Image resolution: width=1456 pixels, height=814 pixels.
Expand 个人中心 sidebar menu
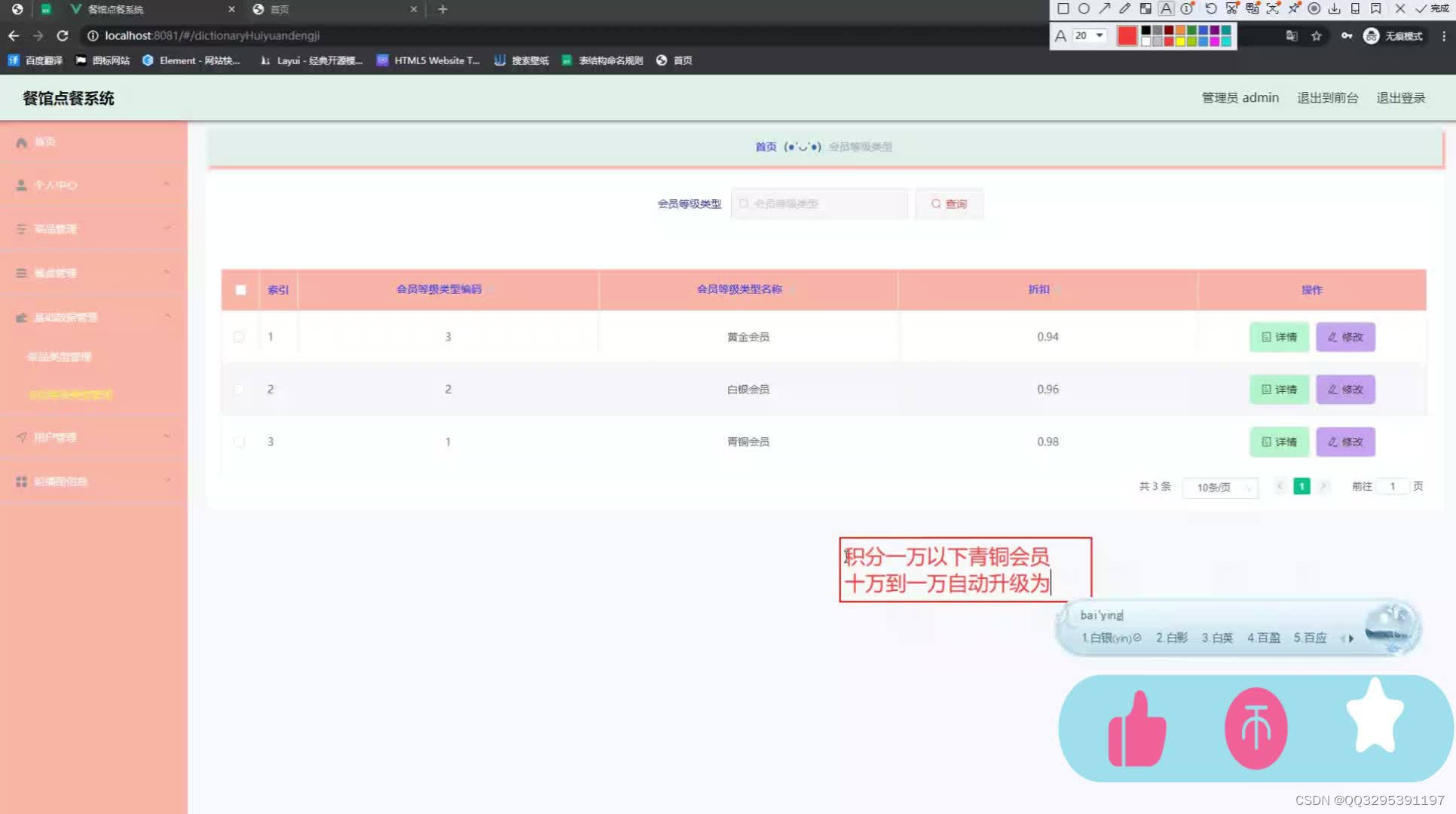coord(93,185)
